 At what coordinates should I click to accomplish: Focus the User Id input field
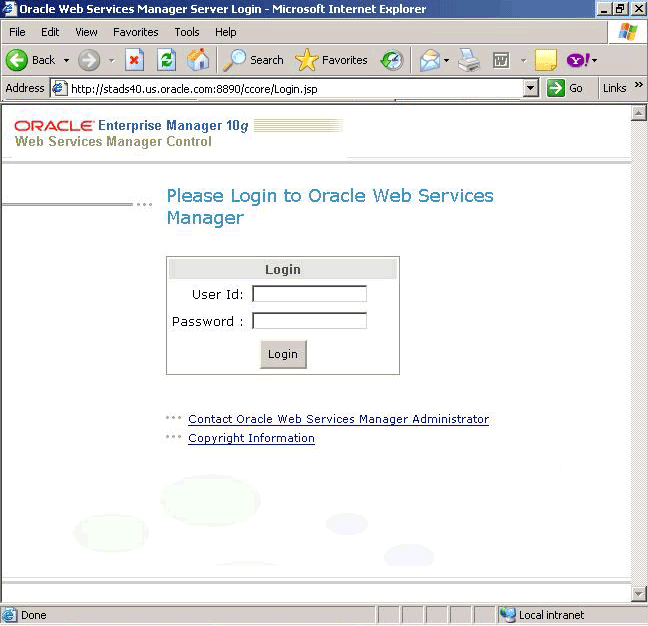(x=310, y=294)
